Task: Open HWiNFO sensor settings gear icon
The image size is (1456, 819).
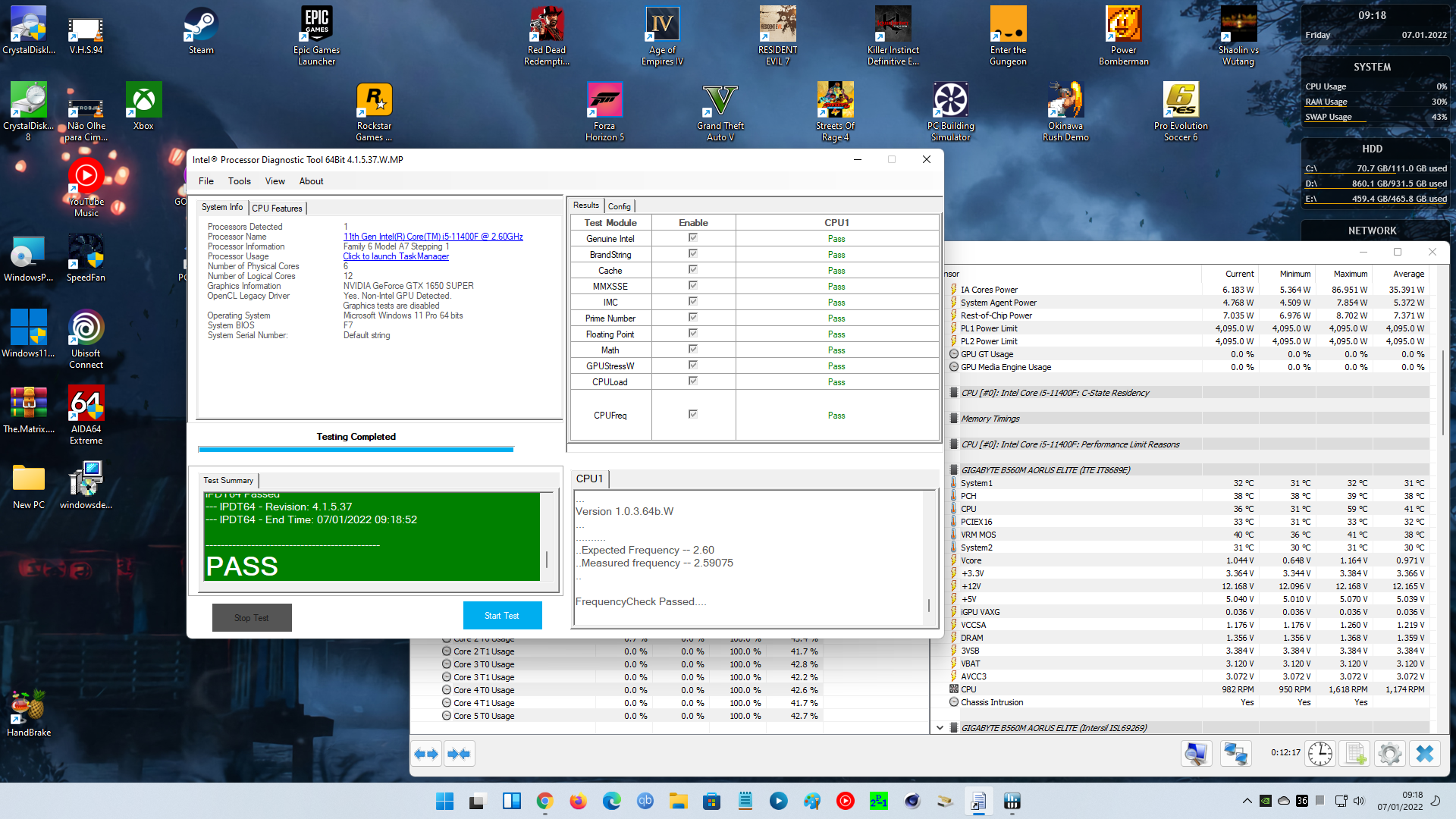Action: [1389, 754]
